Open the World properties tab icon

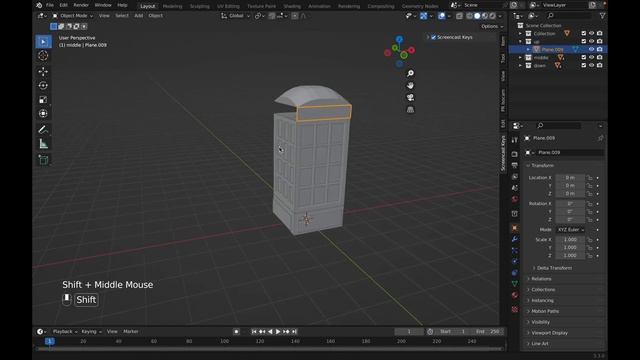[x=515, y=199]
